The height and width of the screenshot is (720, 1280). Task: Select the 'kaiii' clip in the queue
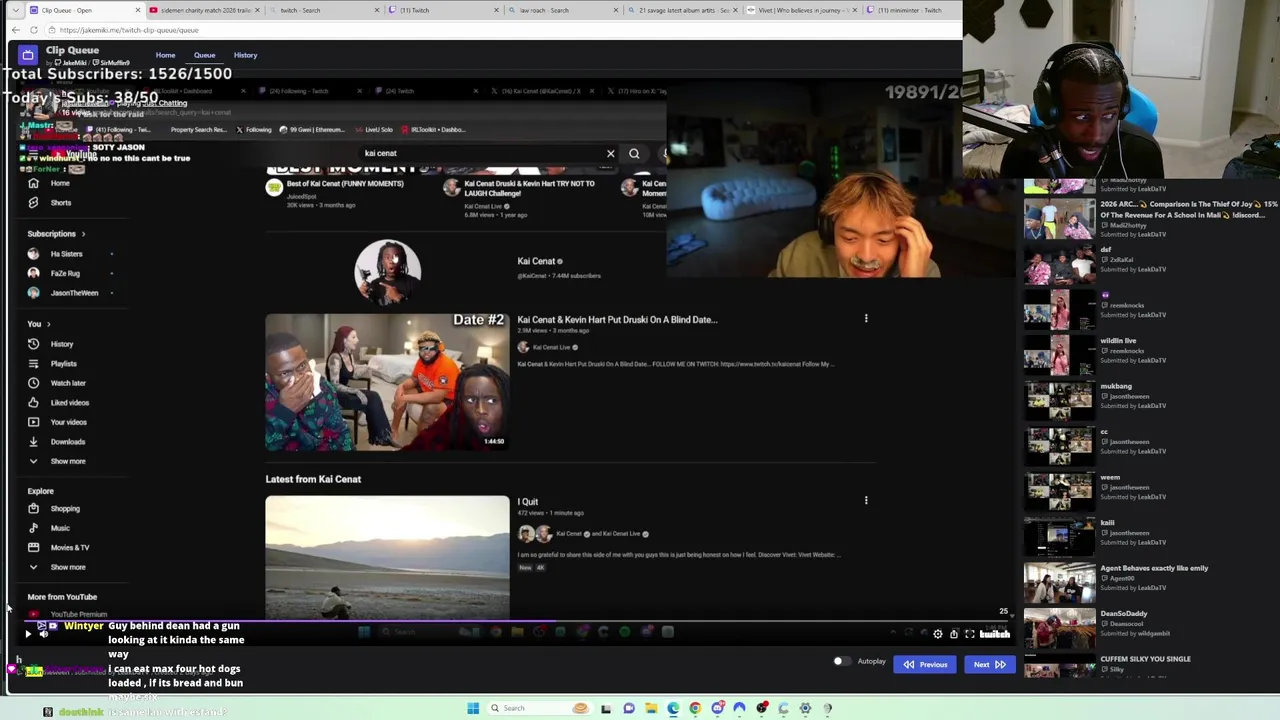tap(1150, 536)
